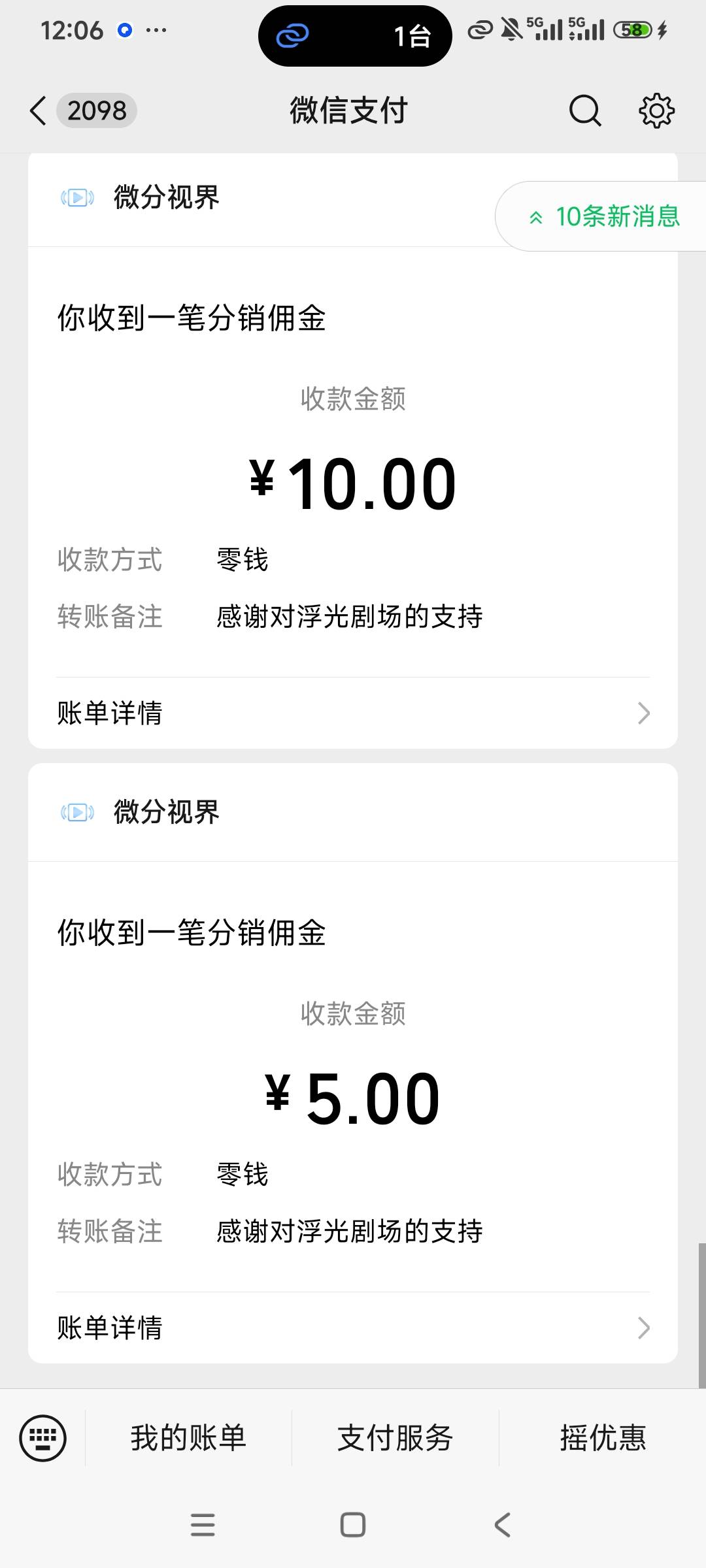
Task: Open settings via the gear icon
Action: tap(656, 110)
